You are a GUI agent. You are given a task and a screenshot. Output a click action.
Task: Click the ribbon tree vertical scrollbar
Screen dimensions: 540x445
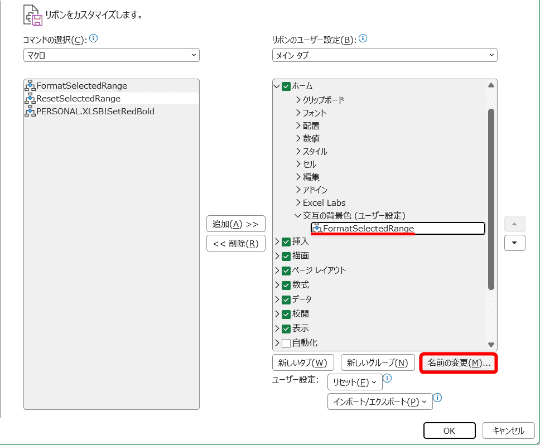coord(491,199)
